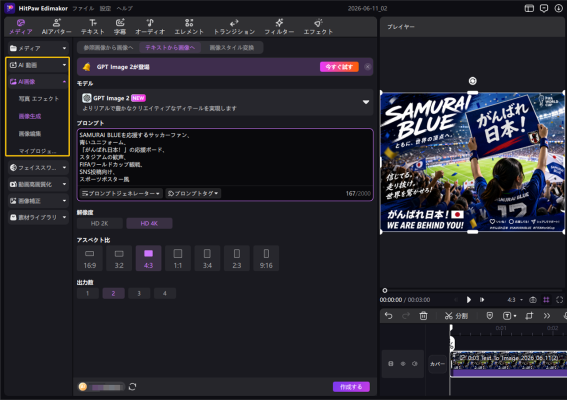
Task: Choose 16:9 aspect ratio
Action: point(90,258)
